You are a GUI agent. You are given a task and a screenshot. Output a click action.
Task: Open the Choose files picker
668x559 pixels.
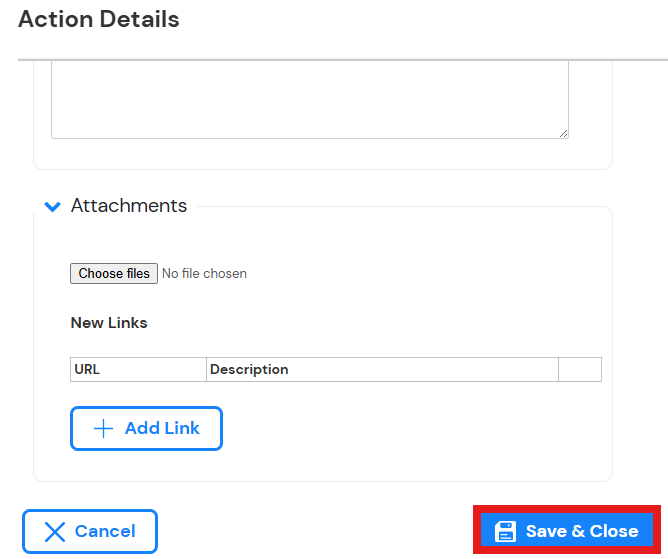[114, 274]
